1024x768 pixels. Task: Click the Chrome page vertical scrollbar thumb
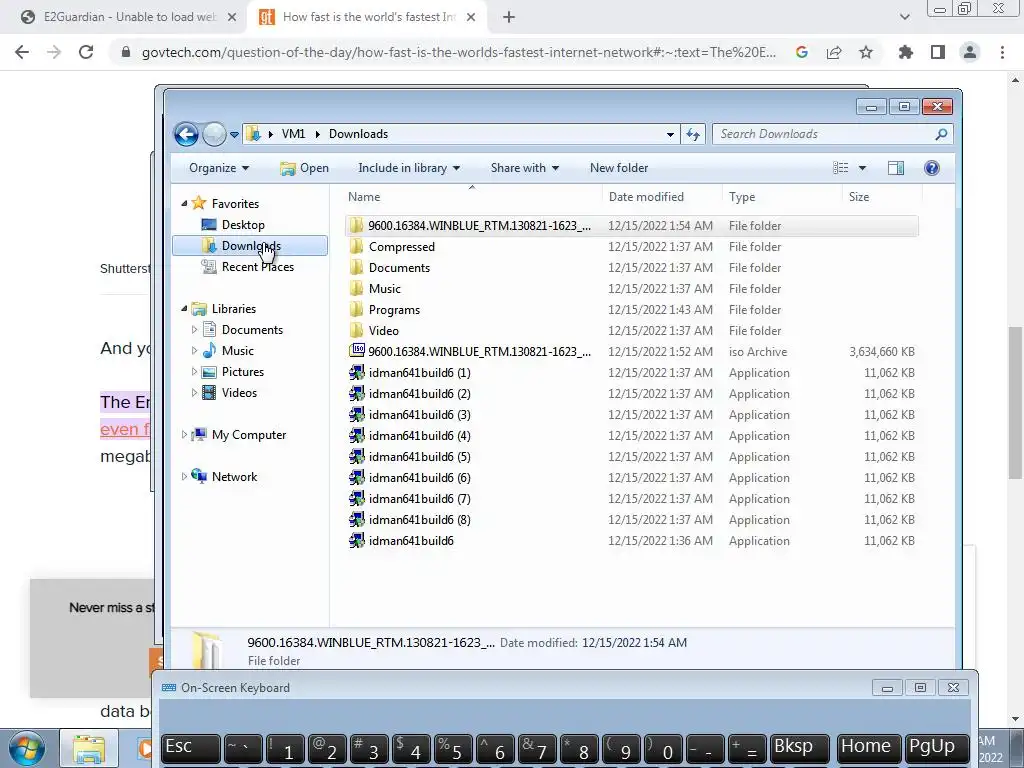point(1015,402)
